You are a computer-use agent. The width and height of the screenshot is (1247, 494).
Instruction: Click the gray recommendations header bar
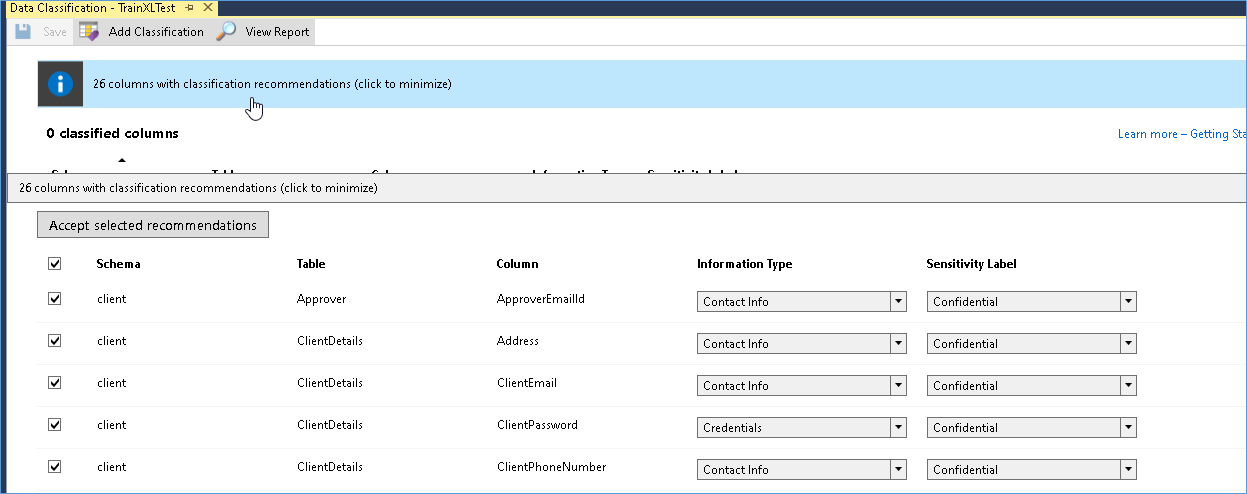(x=627, y=188)
